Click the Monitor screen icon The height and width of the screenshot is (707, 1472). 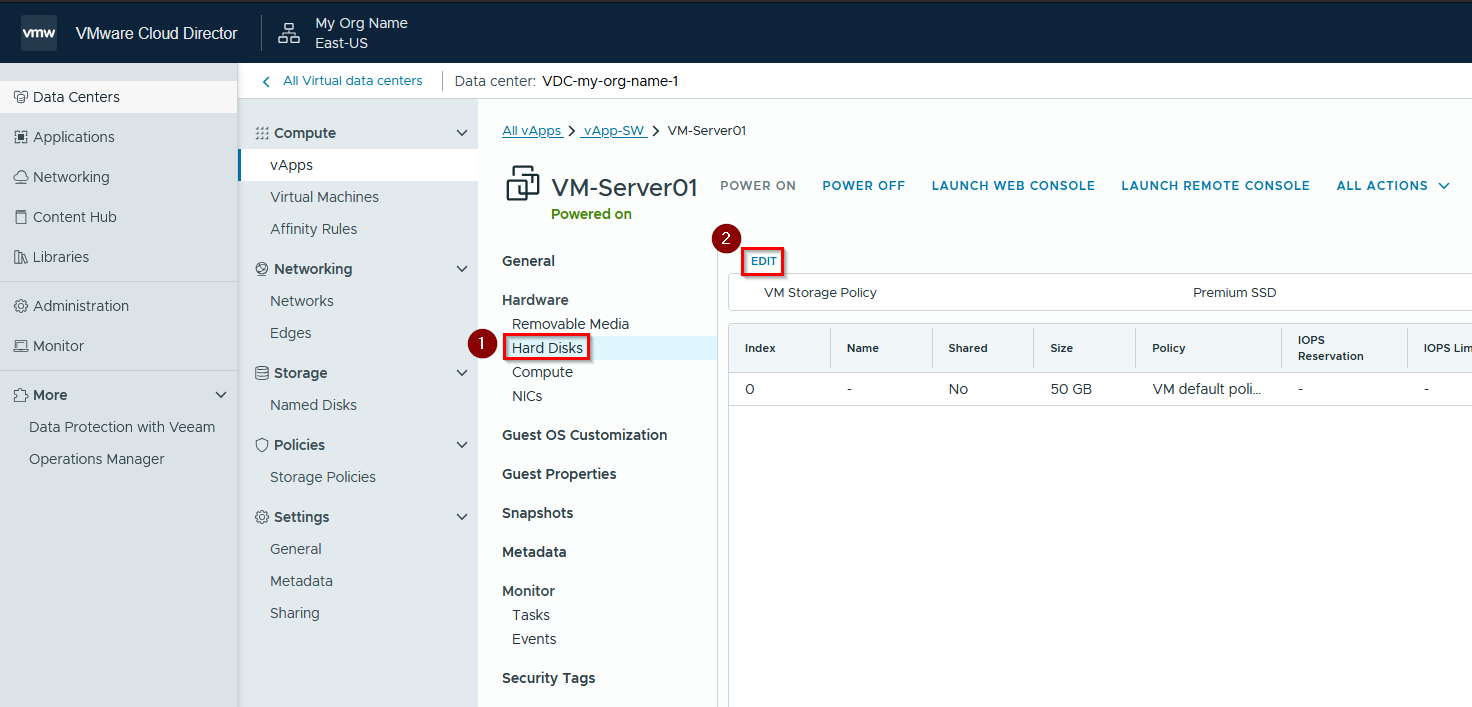[21, 346]
